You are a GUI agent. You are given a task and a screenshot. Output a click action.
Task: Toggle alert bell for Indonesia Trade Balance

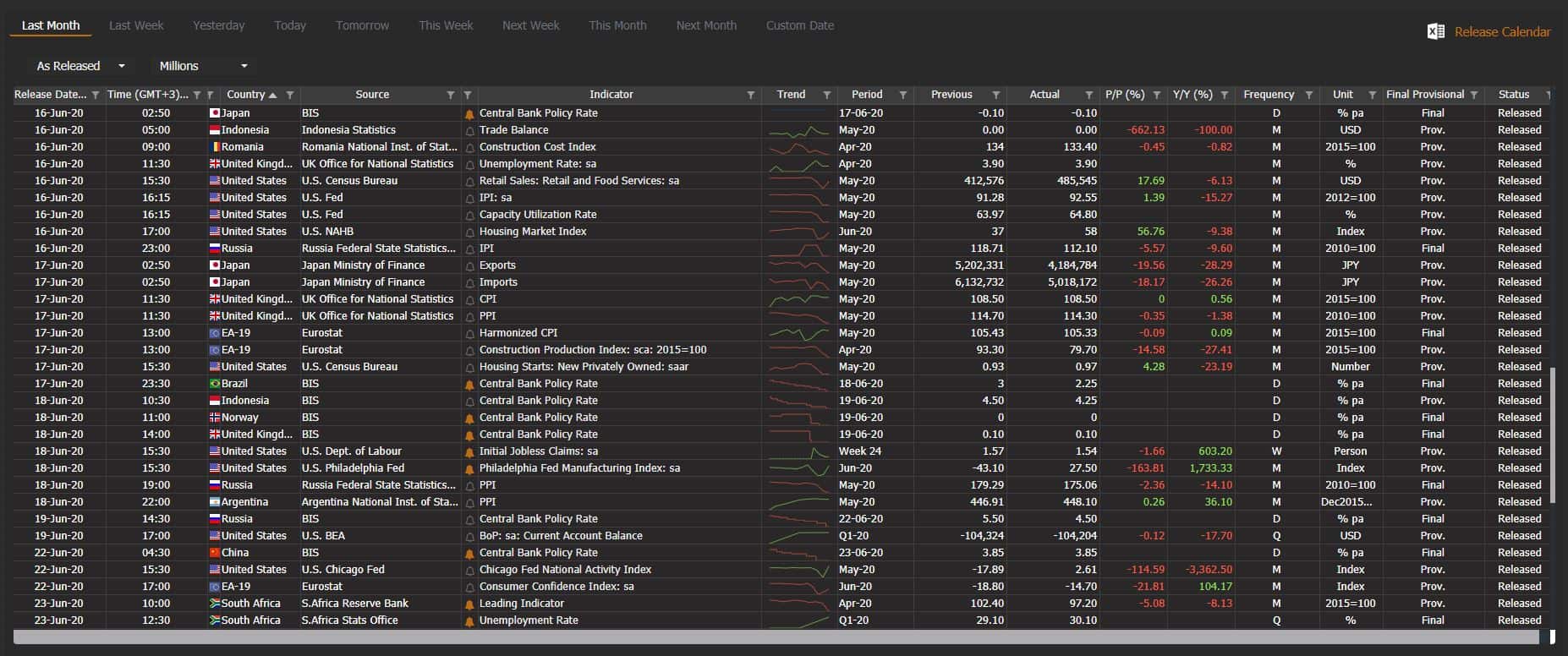point(469,130)
